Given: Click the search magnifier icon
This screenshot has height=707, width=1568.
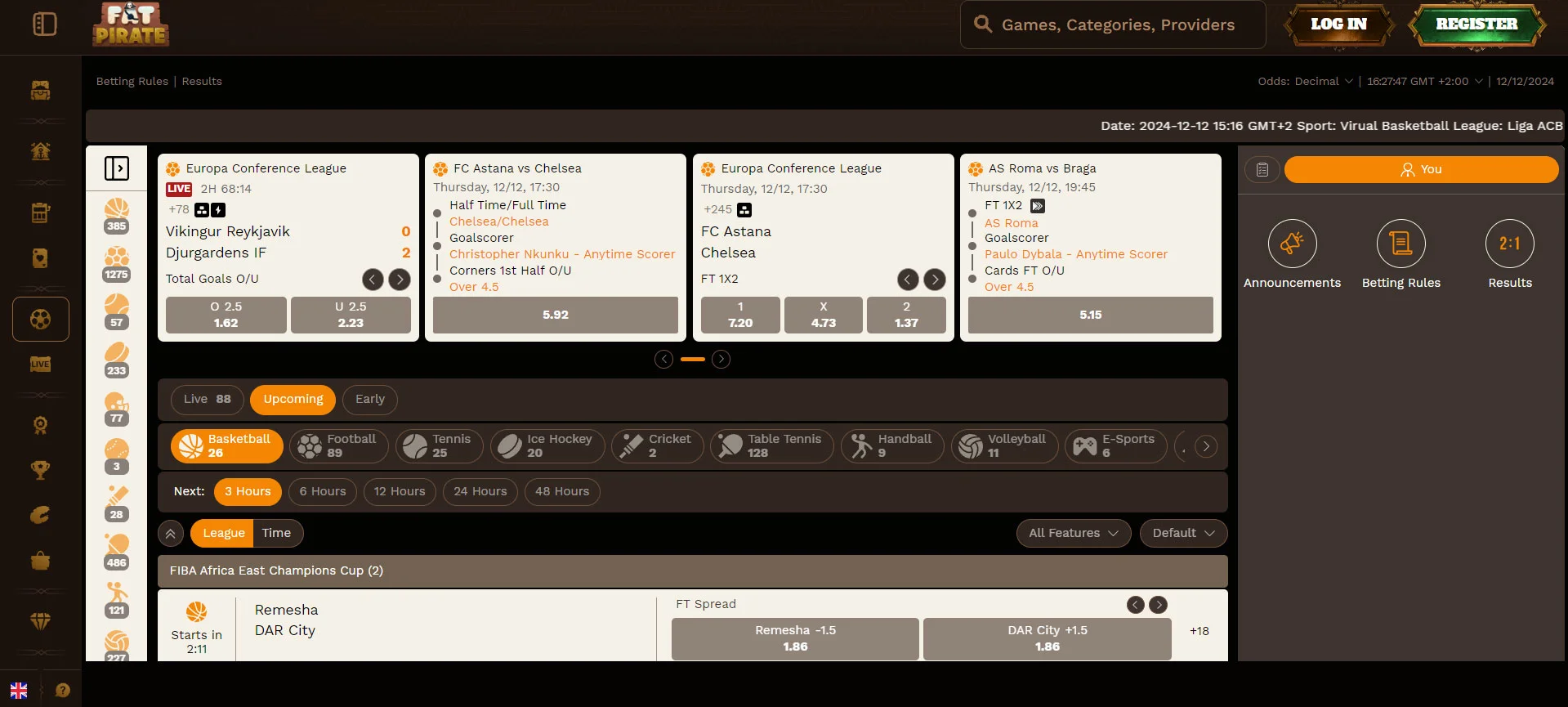Looking at the screenshot, I should point(983,25).
